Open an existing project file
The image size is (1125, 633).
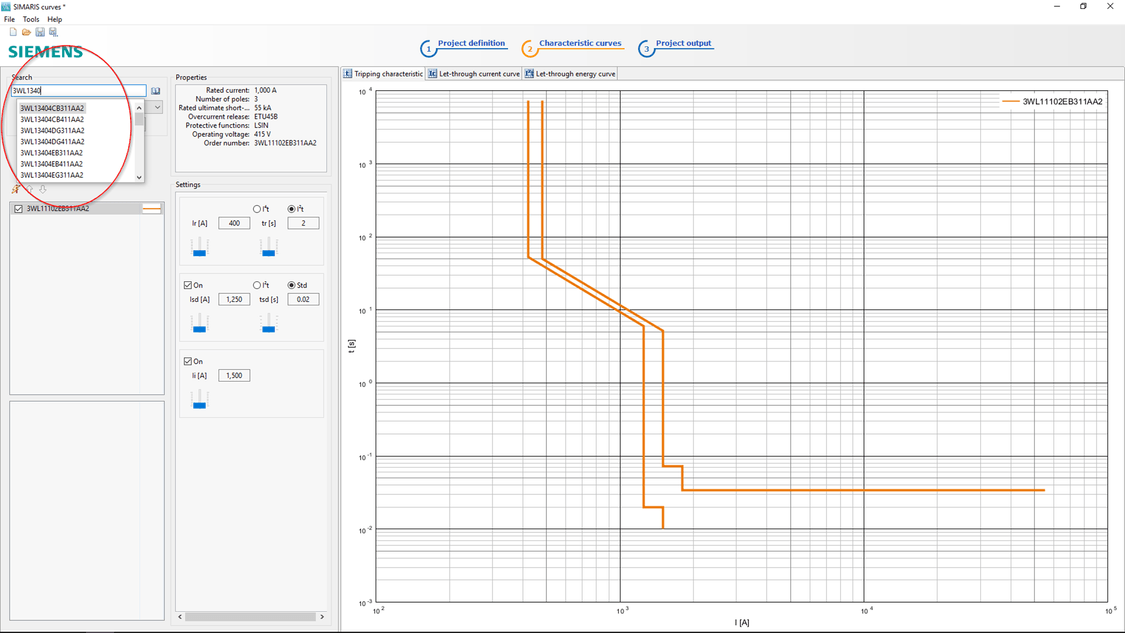pyautogui.click(x=25, y=31)
